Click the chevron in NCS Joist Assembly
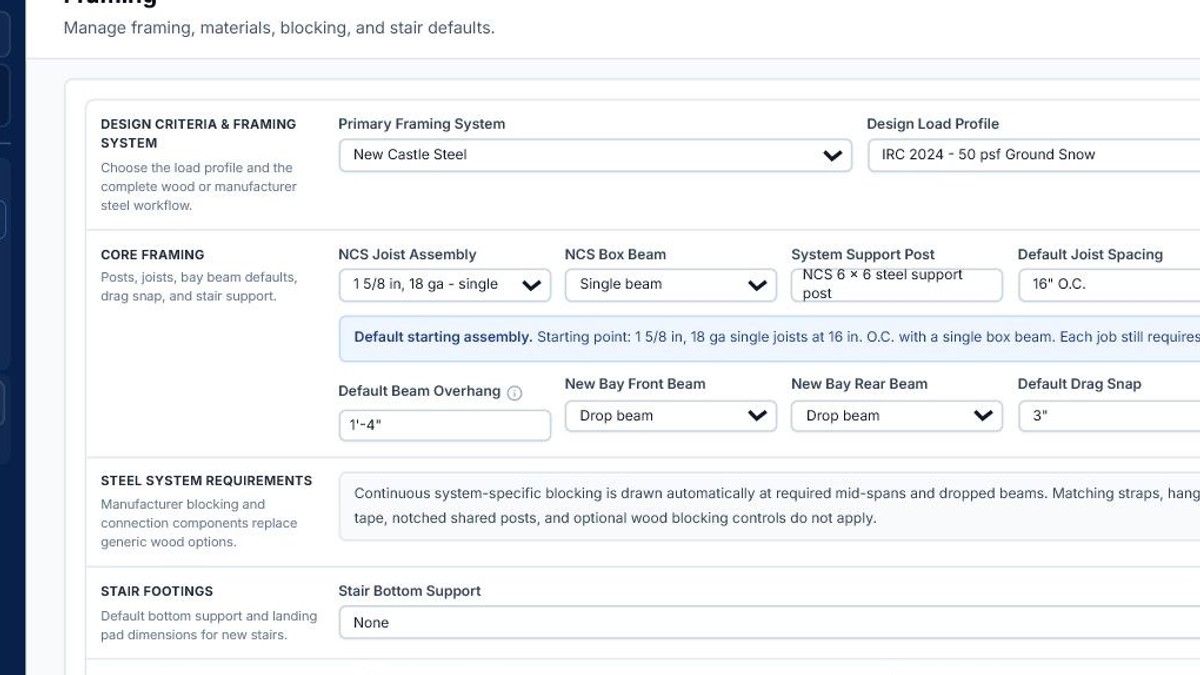Image resolution: width=1200 pixels, height=675 pixels. [531, 286]
